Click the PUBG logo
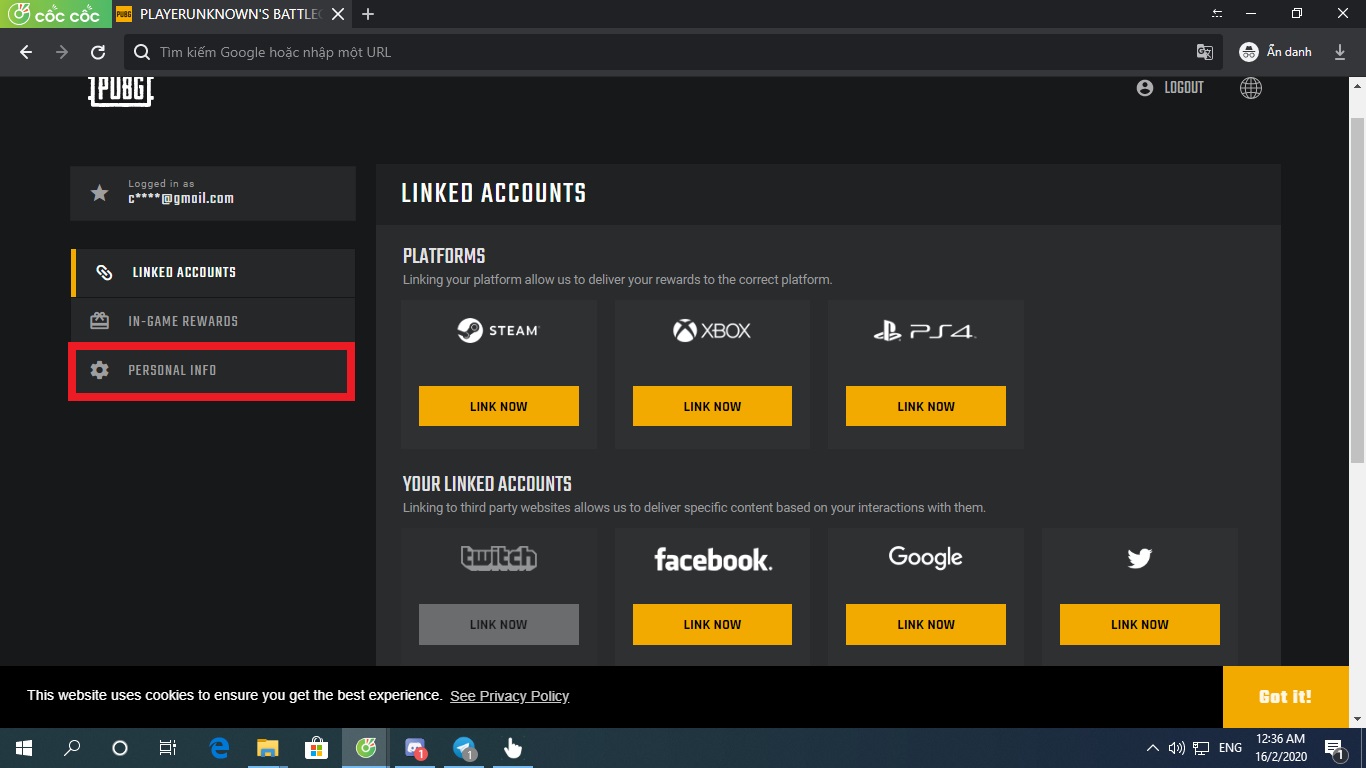 [121, 90]
